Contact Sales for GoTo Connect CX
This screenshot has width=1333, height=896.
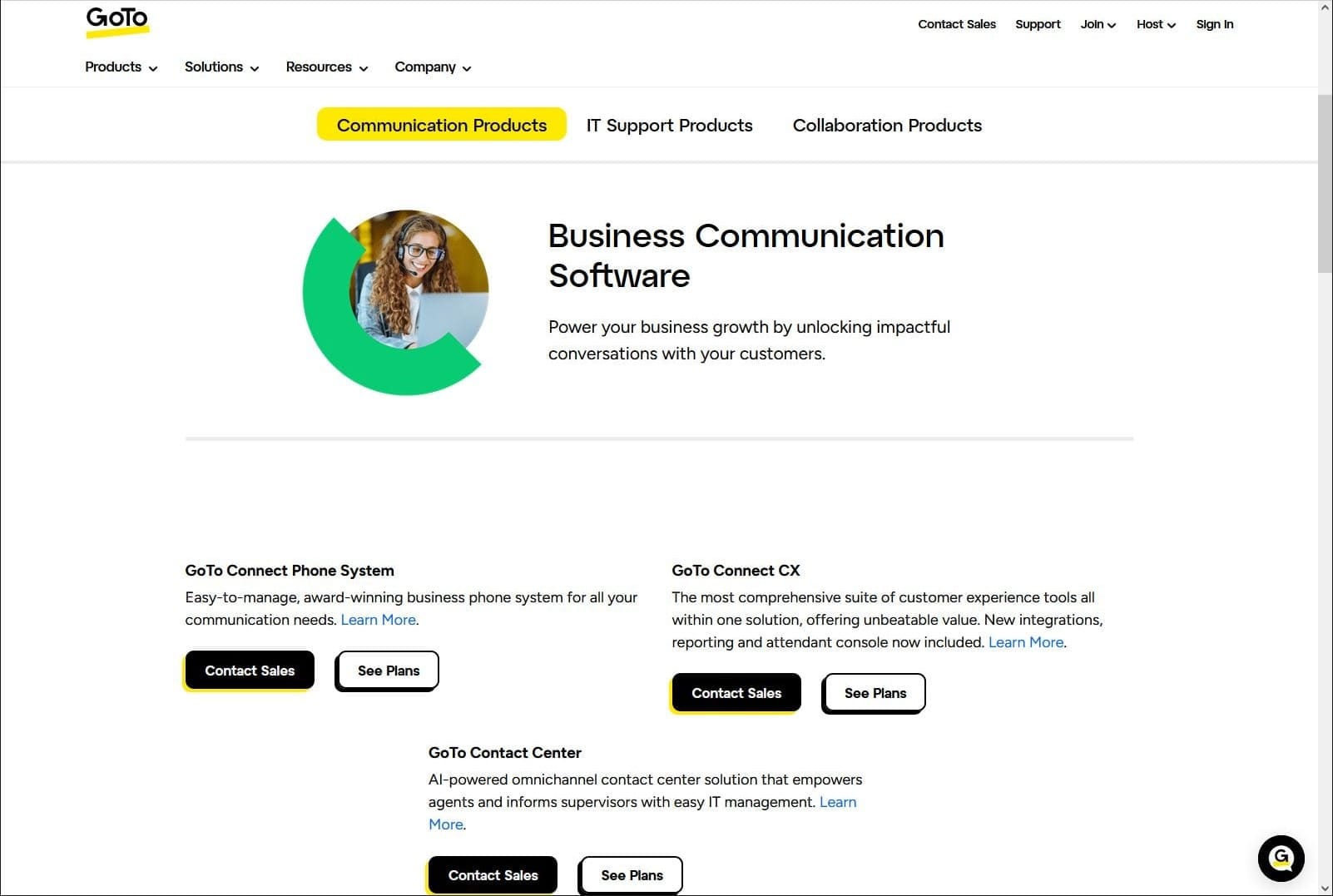[736, 693]
